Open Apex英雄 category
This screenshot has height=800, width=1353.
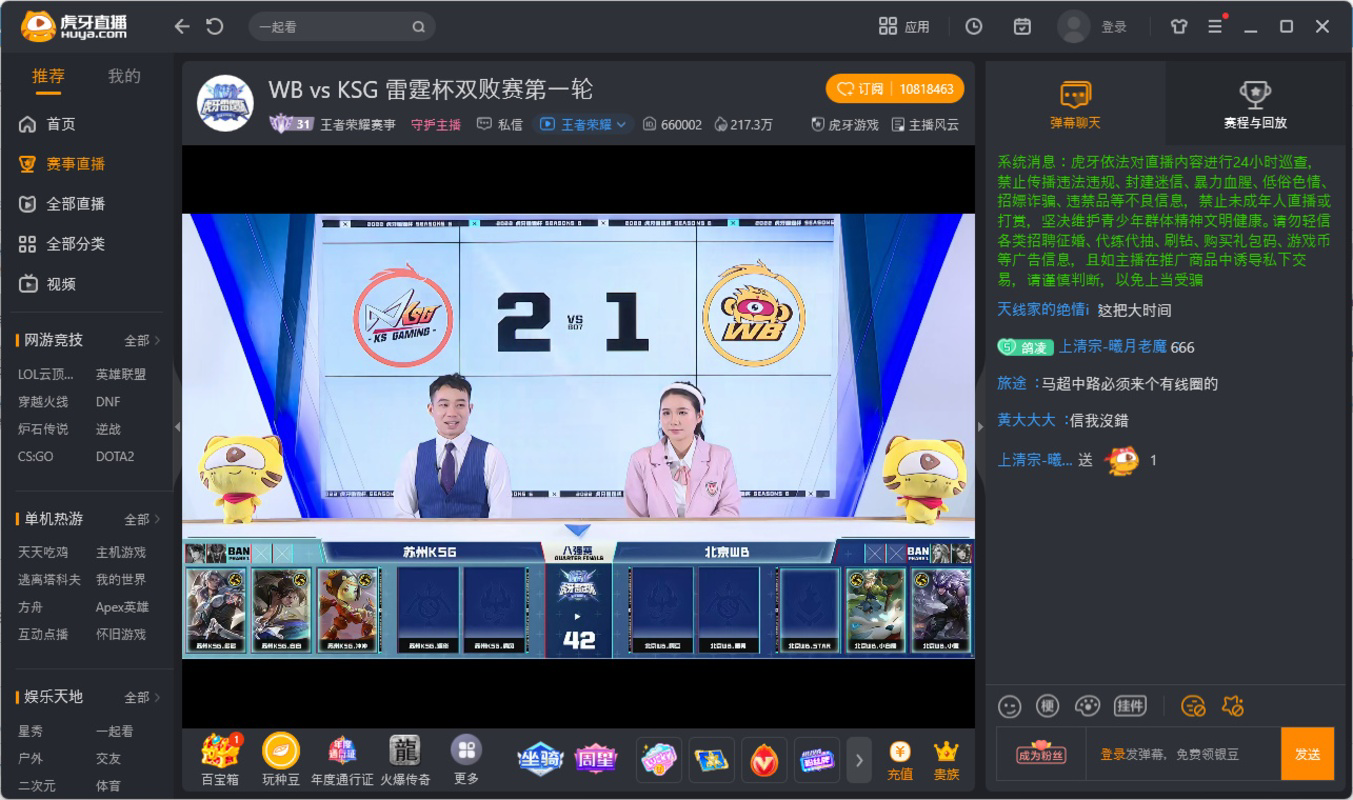pos(122,607)
